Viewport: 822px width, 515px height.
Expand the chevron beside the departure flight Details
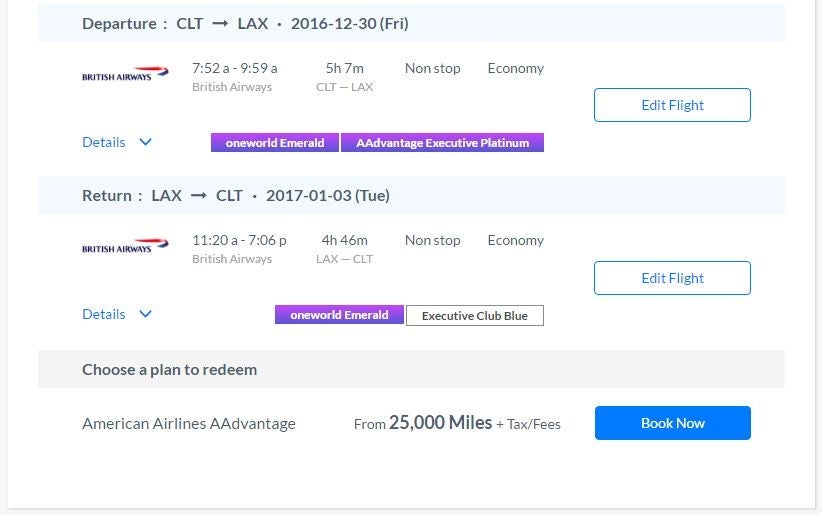point(146,142)
